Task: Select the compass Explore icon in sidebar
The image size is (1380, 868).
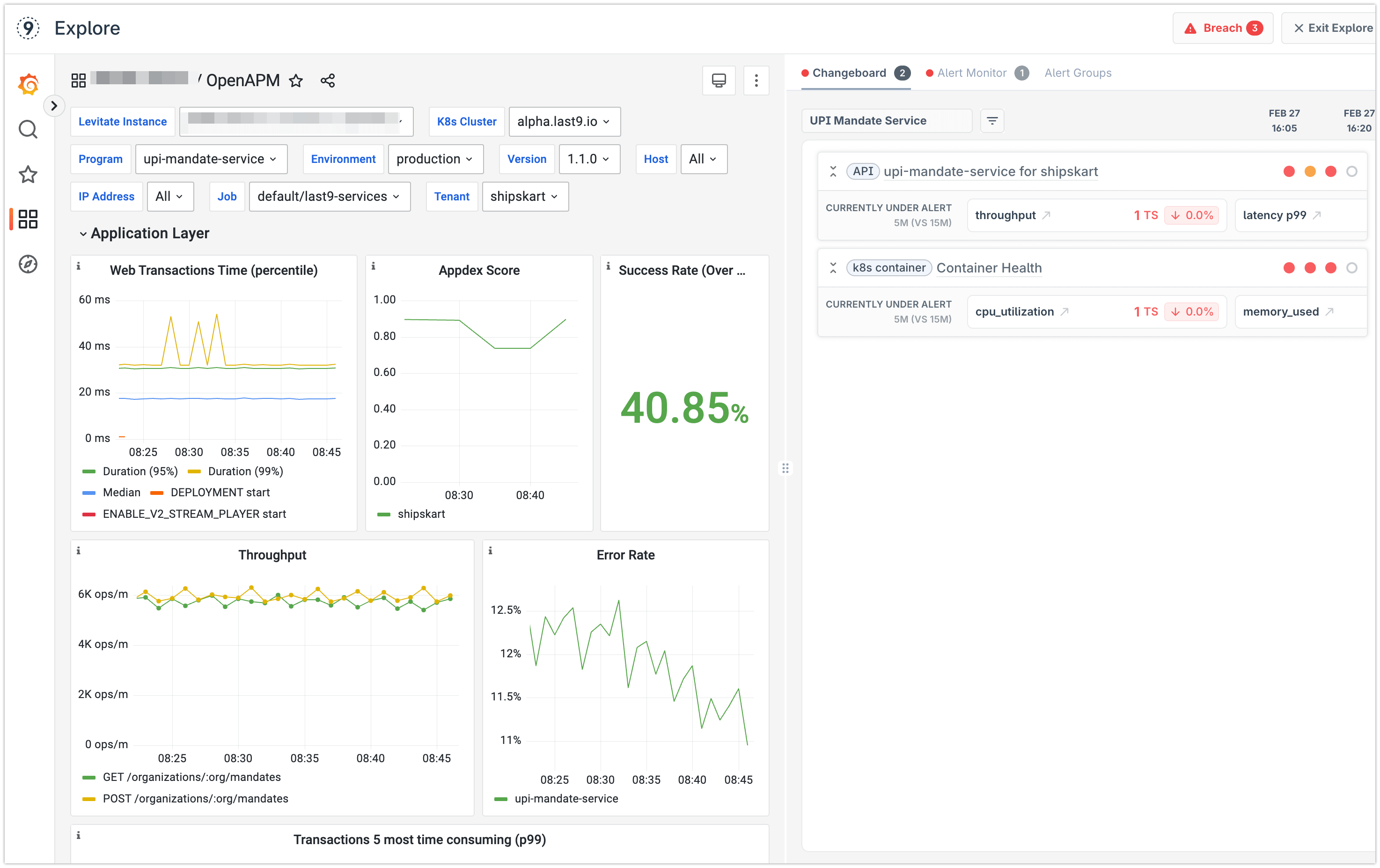Action: (28, 265)
